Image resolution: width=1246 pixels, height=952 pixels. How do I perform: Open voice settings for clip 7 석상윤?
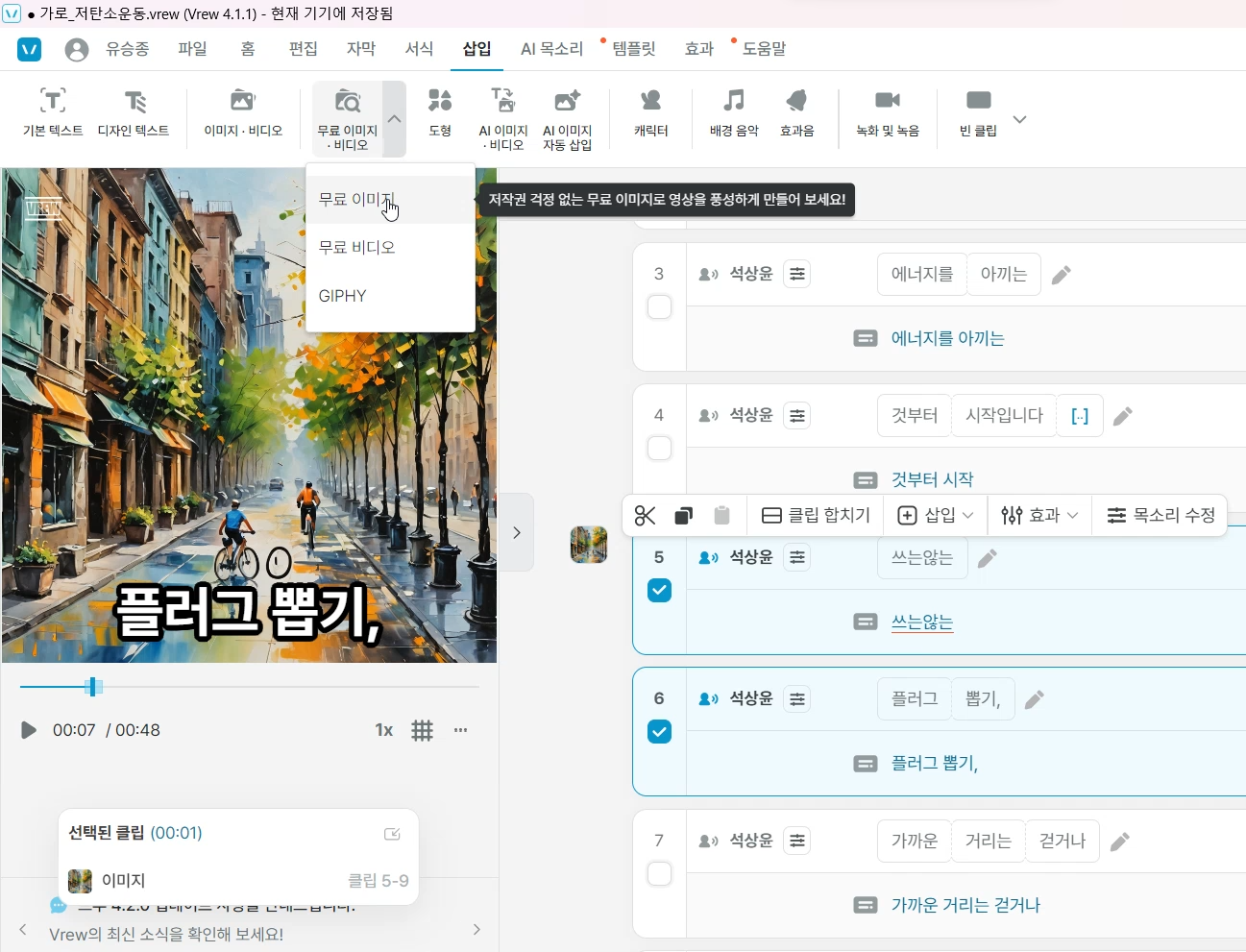tap(797, 842)
